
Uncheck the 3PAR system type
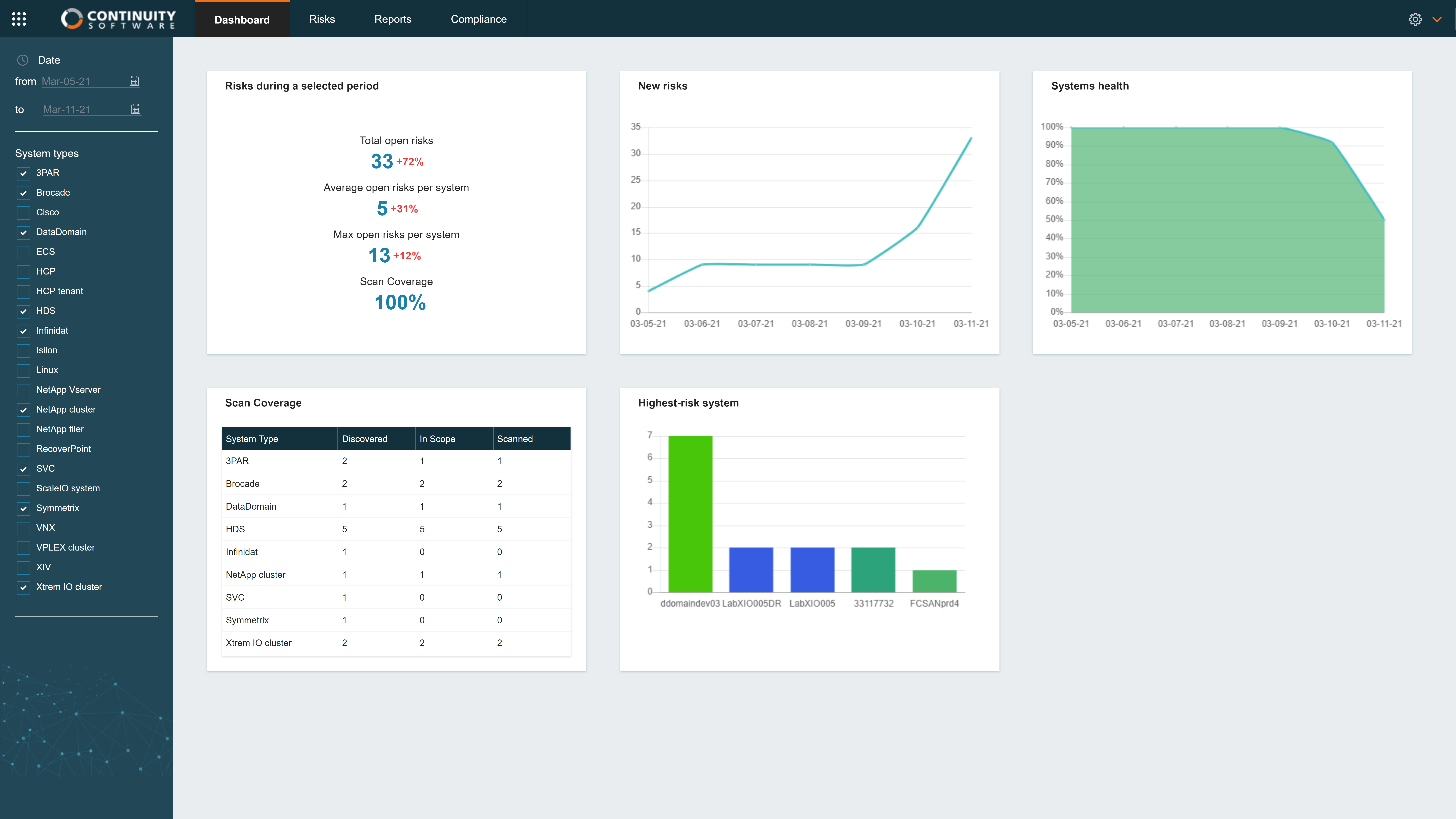pos(23,173)
